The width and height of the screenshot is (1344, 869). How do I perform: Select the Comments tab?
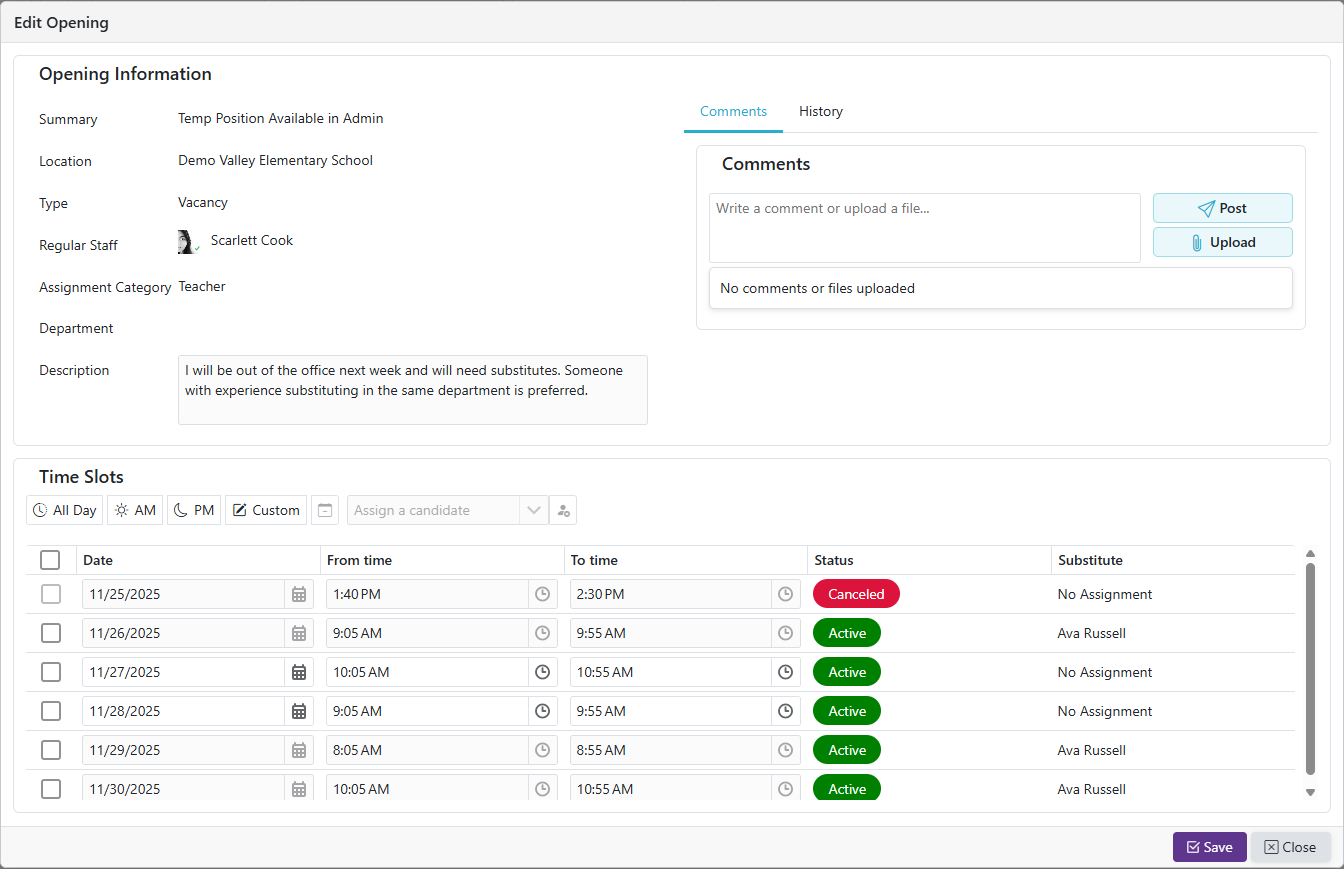[733, 111]
